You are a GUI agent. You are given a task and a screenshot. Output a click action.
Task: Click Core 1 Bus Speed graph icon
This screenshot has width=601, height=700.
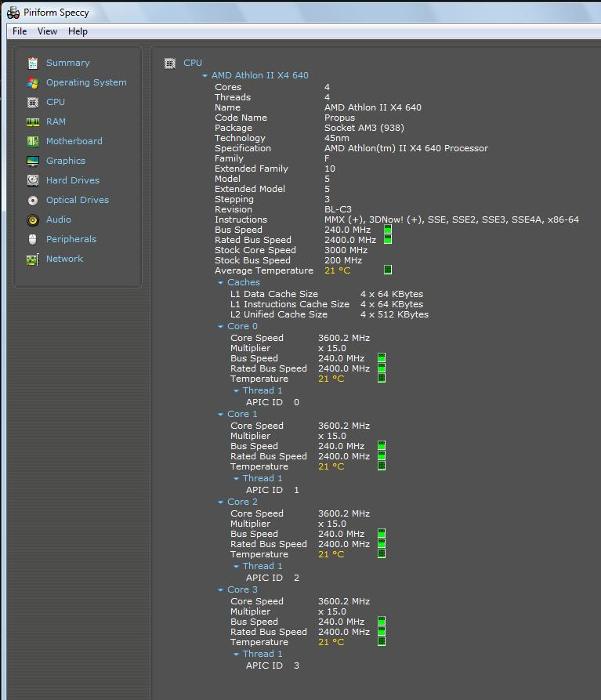382,446
